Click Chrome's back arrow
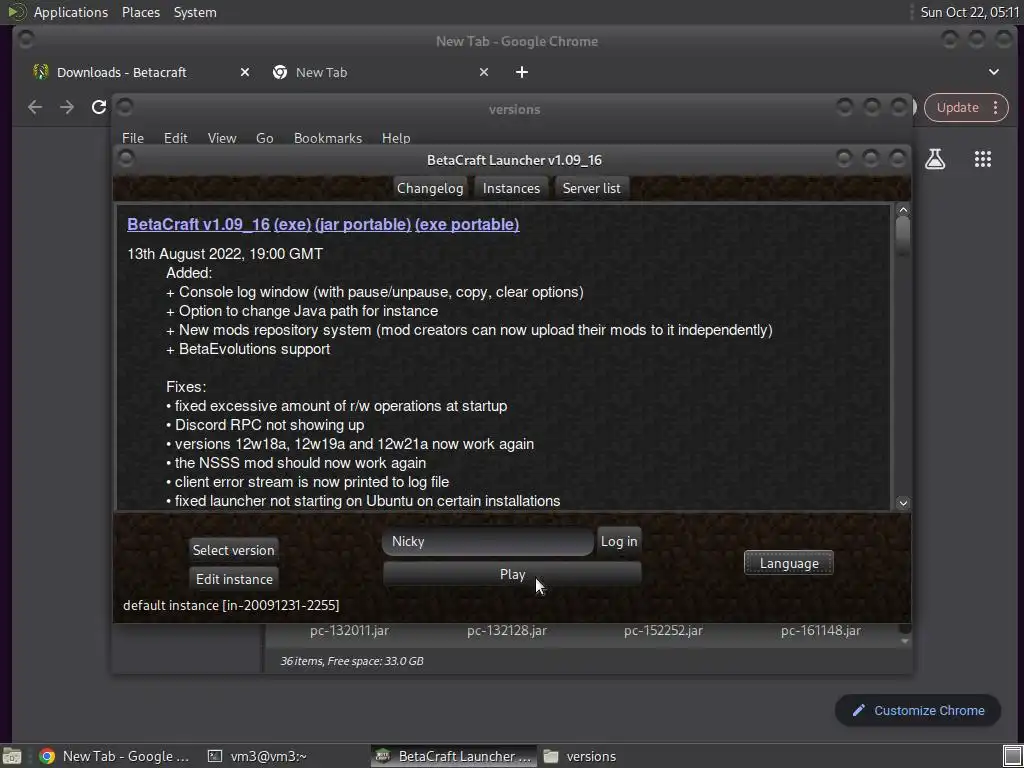Viewport: 1024px width, 768px height. (35, 107)
